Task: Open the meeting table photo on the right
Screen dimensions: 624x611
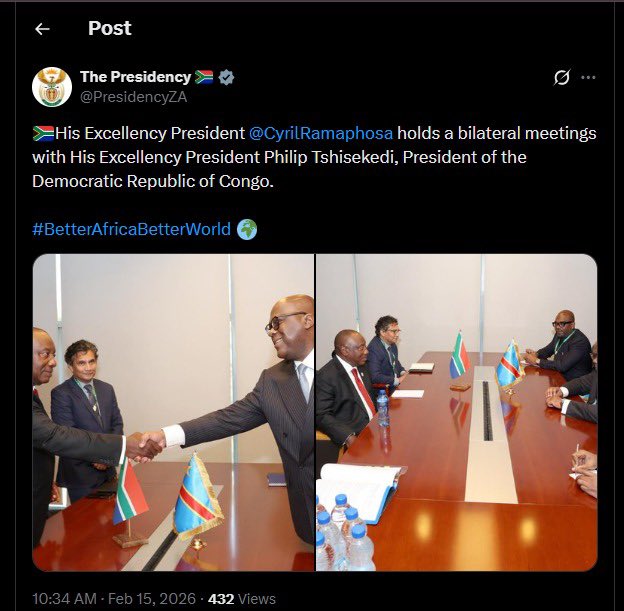Action: (457, 412)
